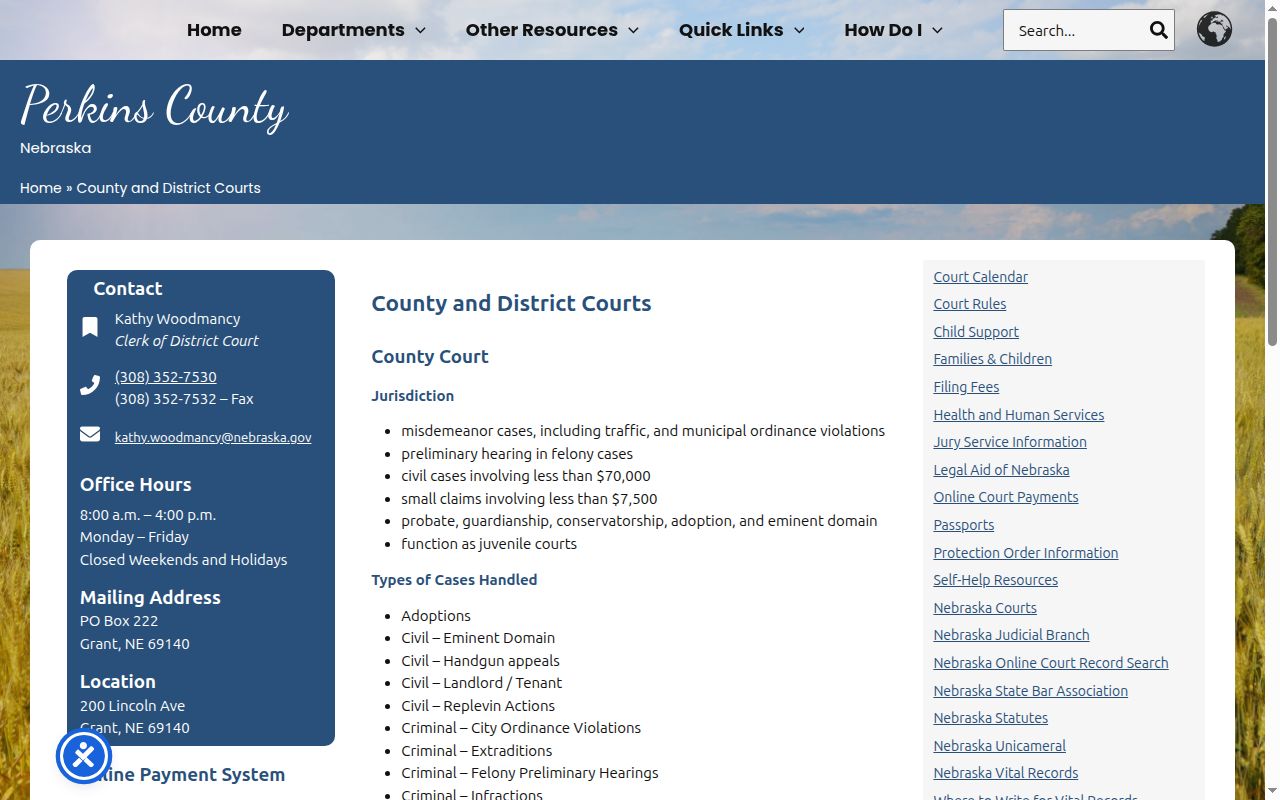This screenshot has width=1280, height=800.
Task: Open the Court Rules link
Action: tap(970, 304)
